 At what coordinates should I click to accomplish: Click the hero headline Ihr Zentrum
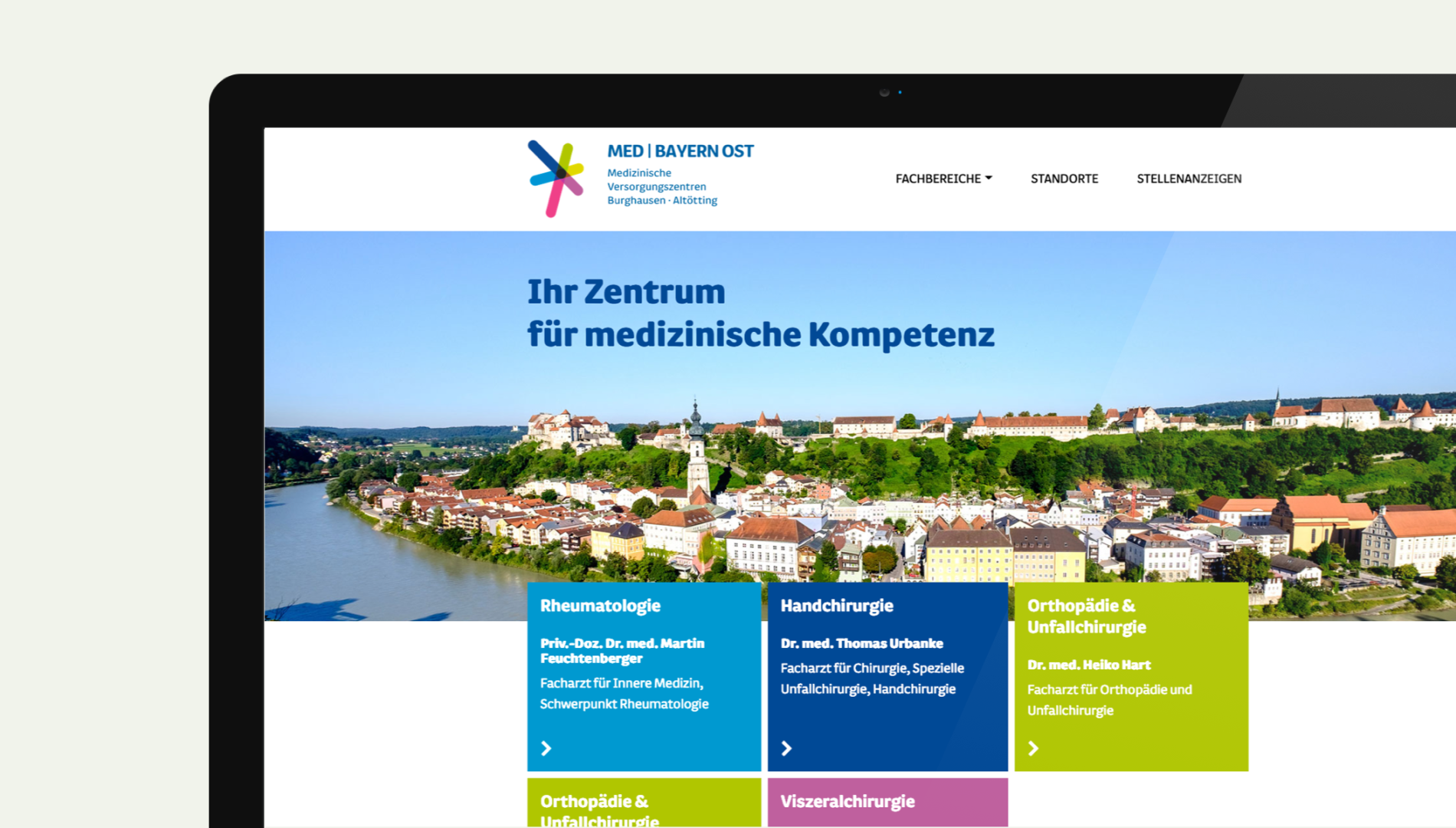(x=626, y=292)
